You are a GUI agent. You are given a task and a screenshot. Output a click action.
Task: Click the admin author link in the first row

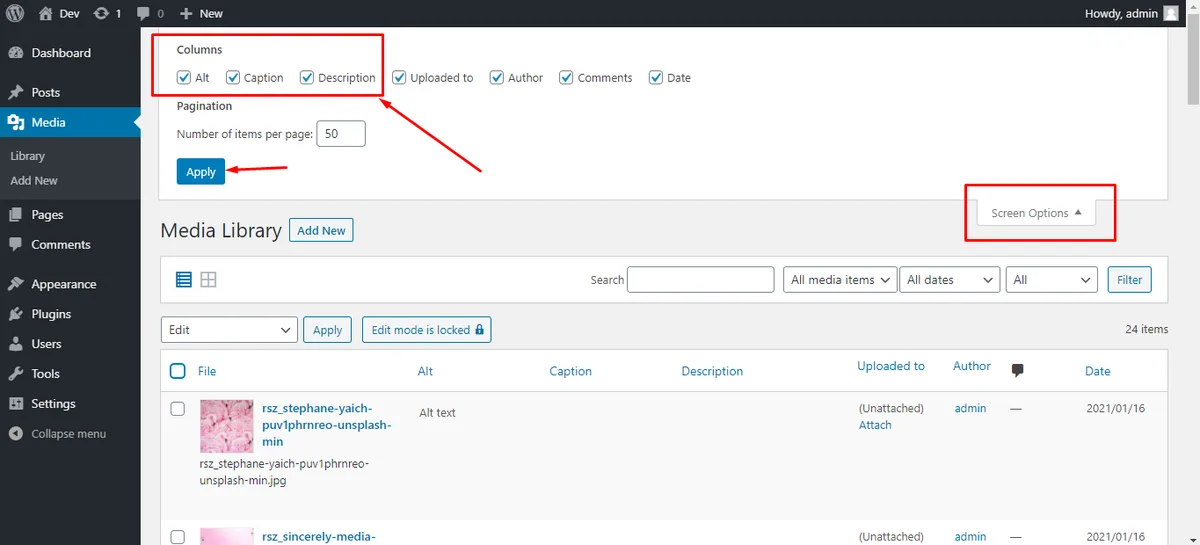pos(970,408)
